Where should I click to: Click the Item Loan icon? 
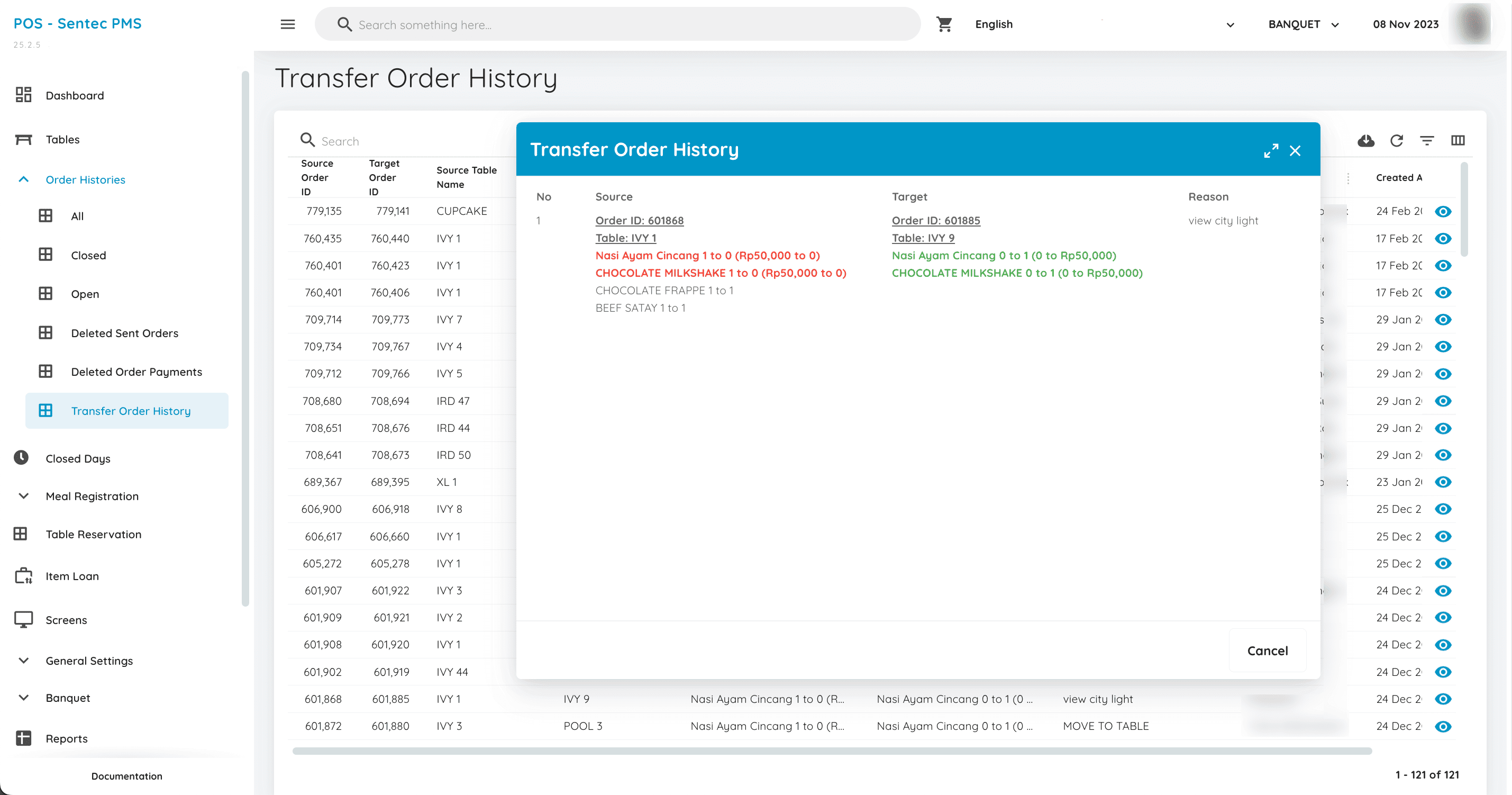click(23, 576)
